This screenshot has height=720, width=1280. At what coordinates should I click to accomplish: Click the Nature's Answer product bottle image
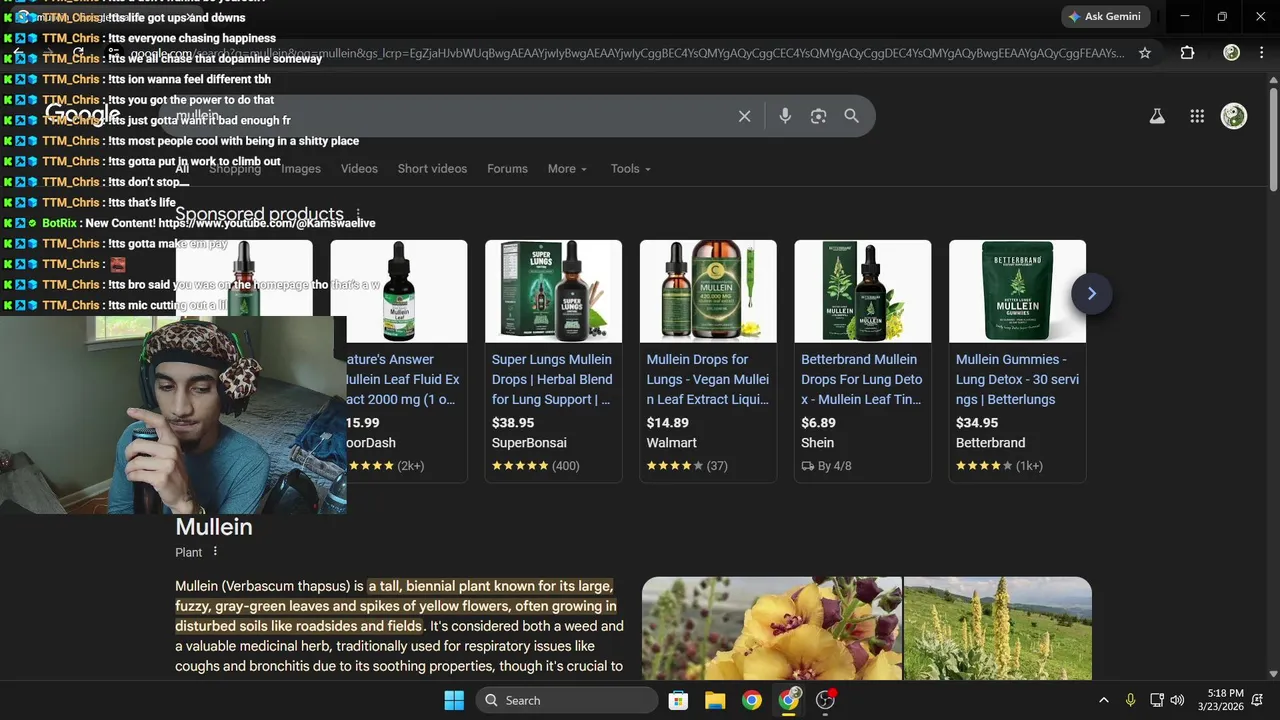[x=399, y=291]
